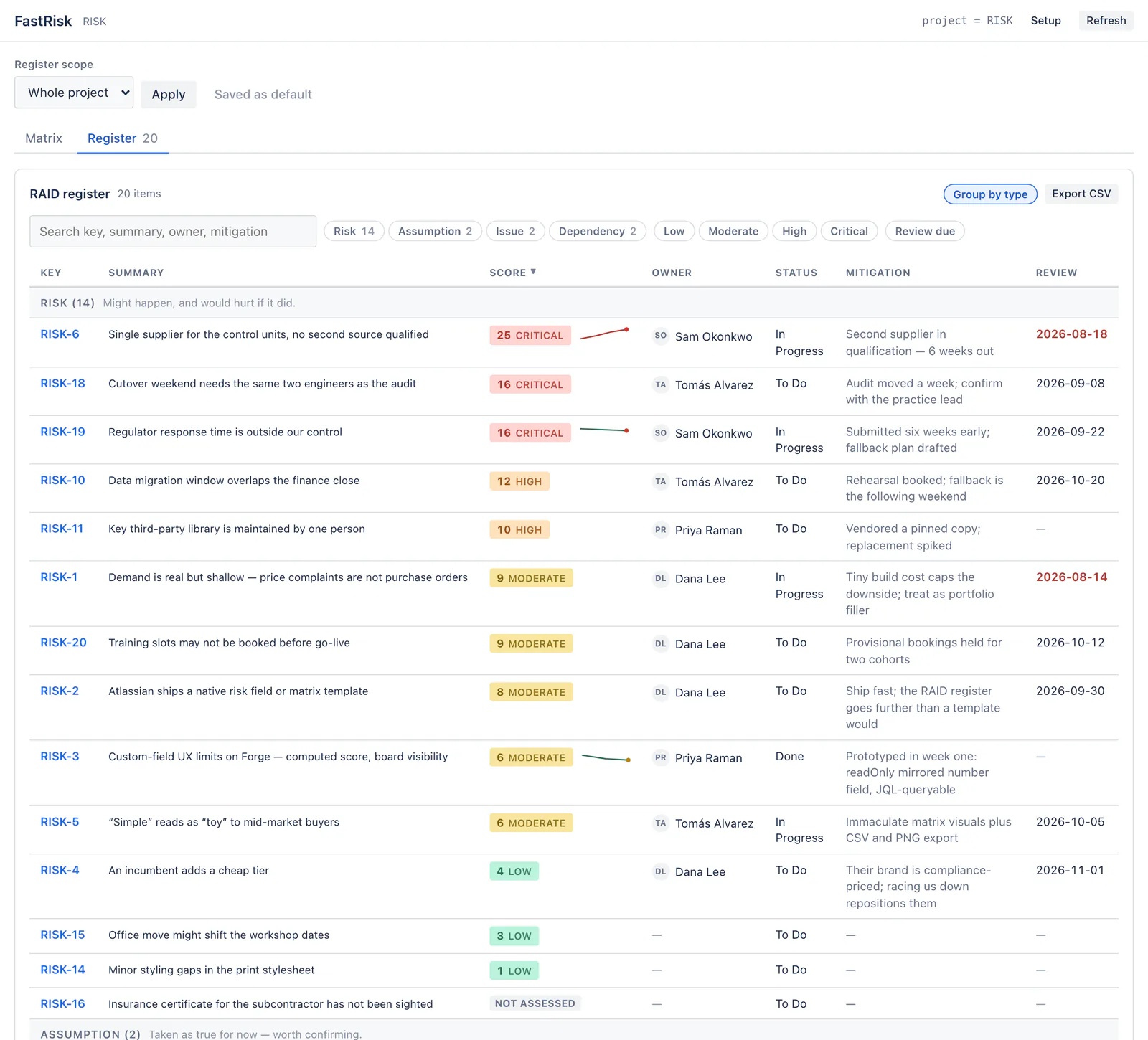Click the DL avatar on RISK-2
This screenshot has height=1040, width=1148.
coord(661,693)
